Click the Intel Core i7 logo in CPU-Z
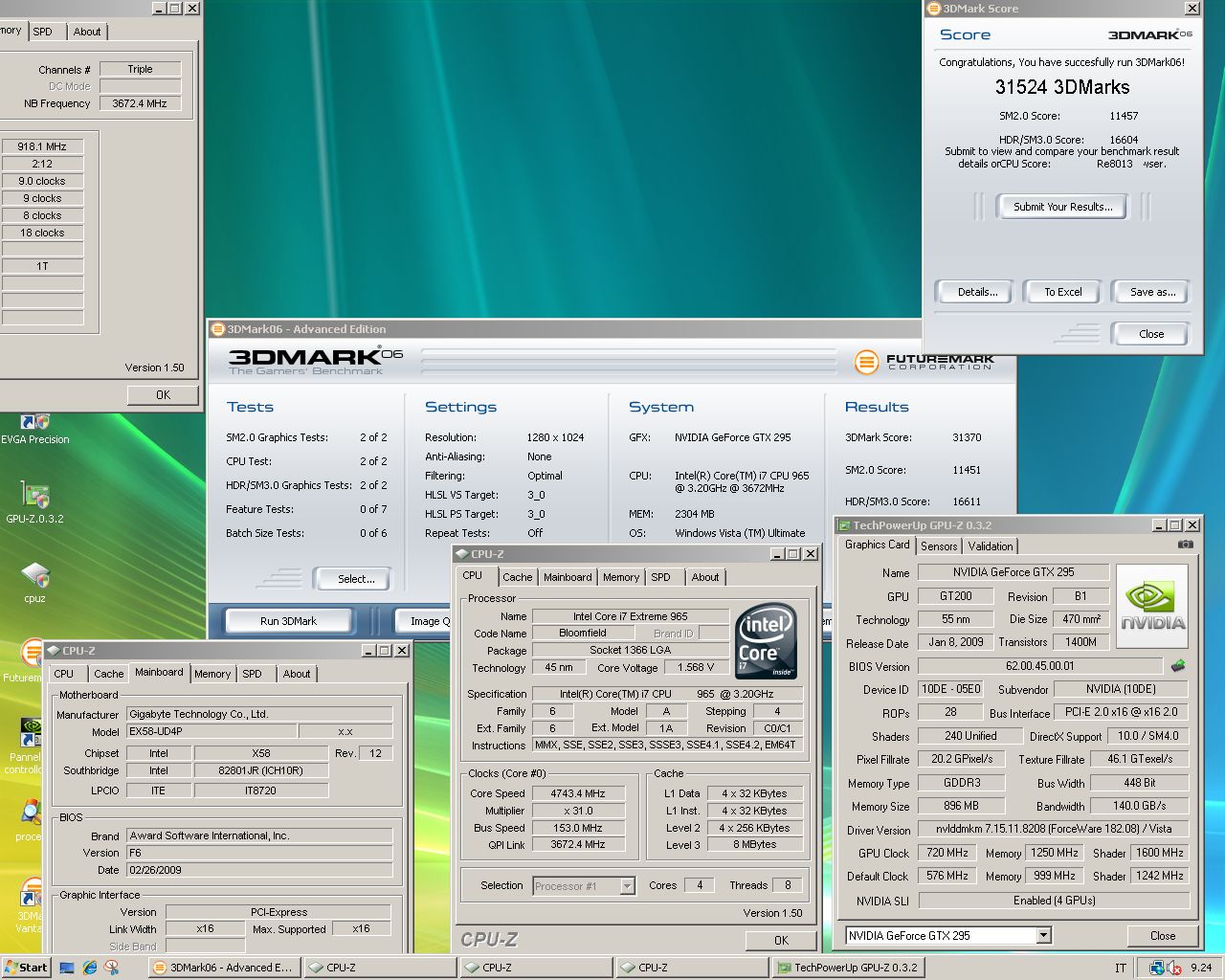This screenshot has width=1225, height=980. (x=766, y=641)
